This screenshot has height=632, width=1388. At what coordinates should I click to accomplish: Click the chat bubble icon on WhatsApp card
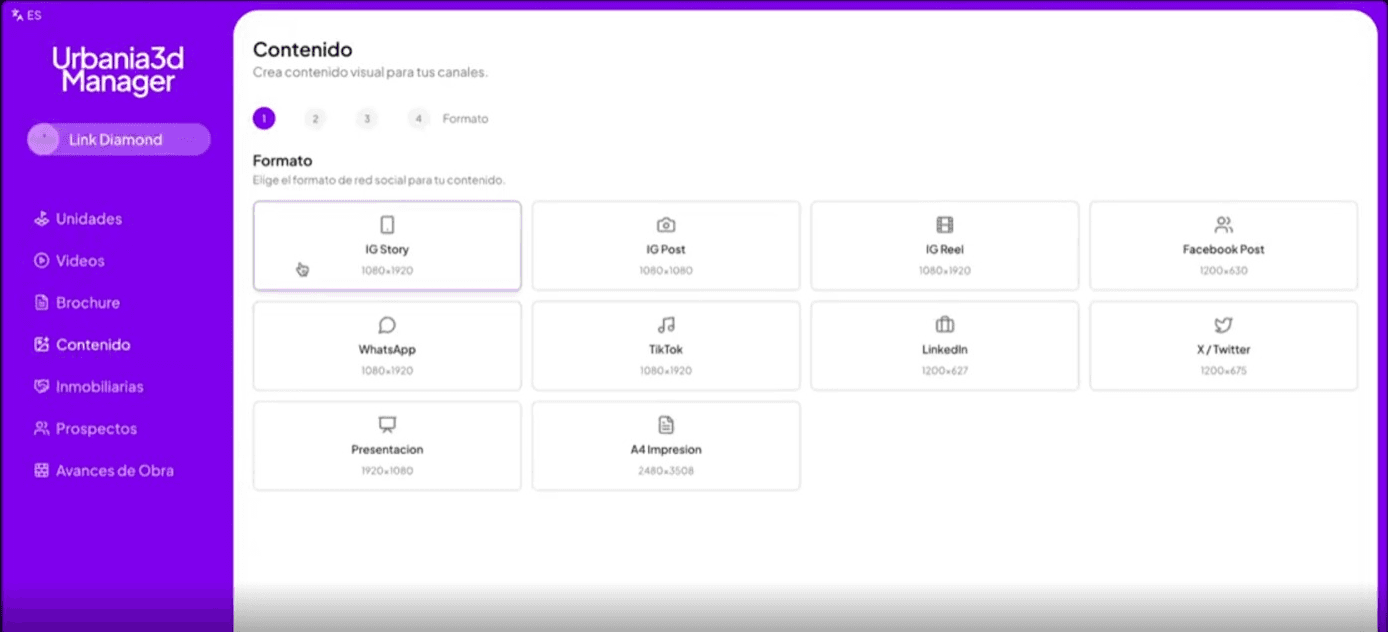click(387, 325)
